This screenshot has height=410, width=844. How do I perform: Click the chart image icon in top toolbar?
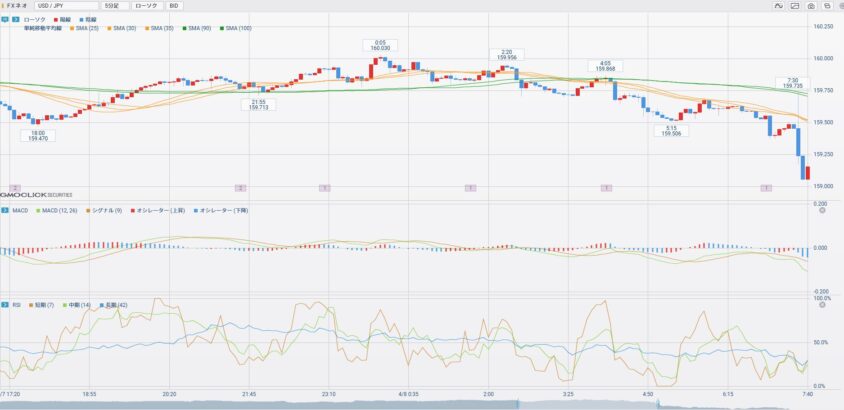tap(795, 6)
